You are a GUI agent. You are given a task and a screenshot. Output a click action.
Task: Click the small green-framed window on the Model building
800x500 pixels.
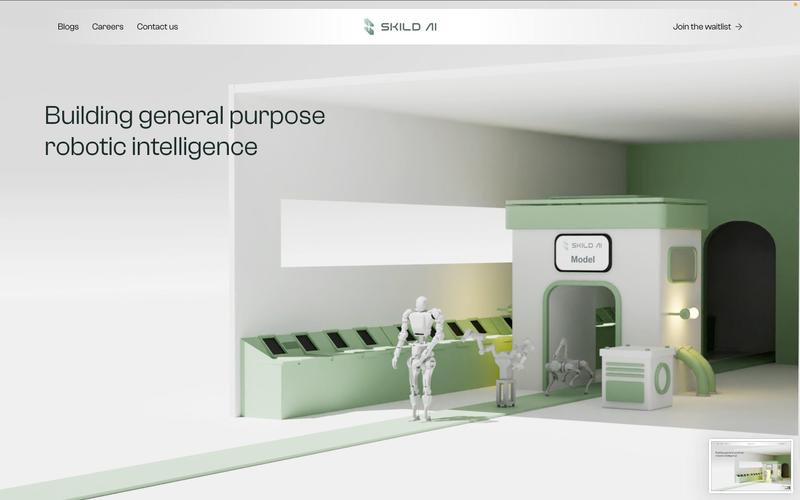pyautogui.click(x=682, y=263)
